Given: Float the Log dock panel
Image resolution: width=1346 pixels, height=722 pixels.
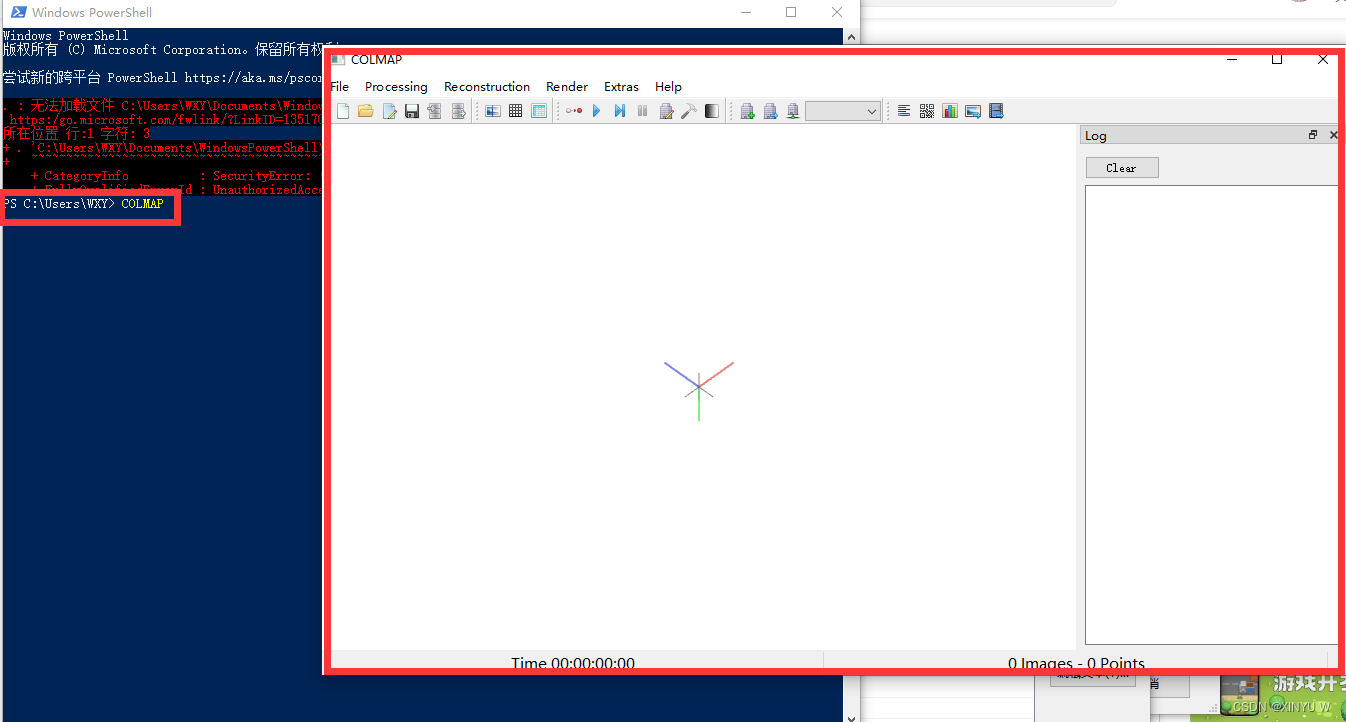Looking at the screenshot, I should point(1313,135).
